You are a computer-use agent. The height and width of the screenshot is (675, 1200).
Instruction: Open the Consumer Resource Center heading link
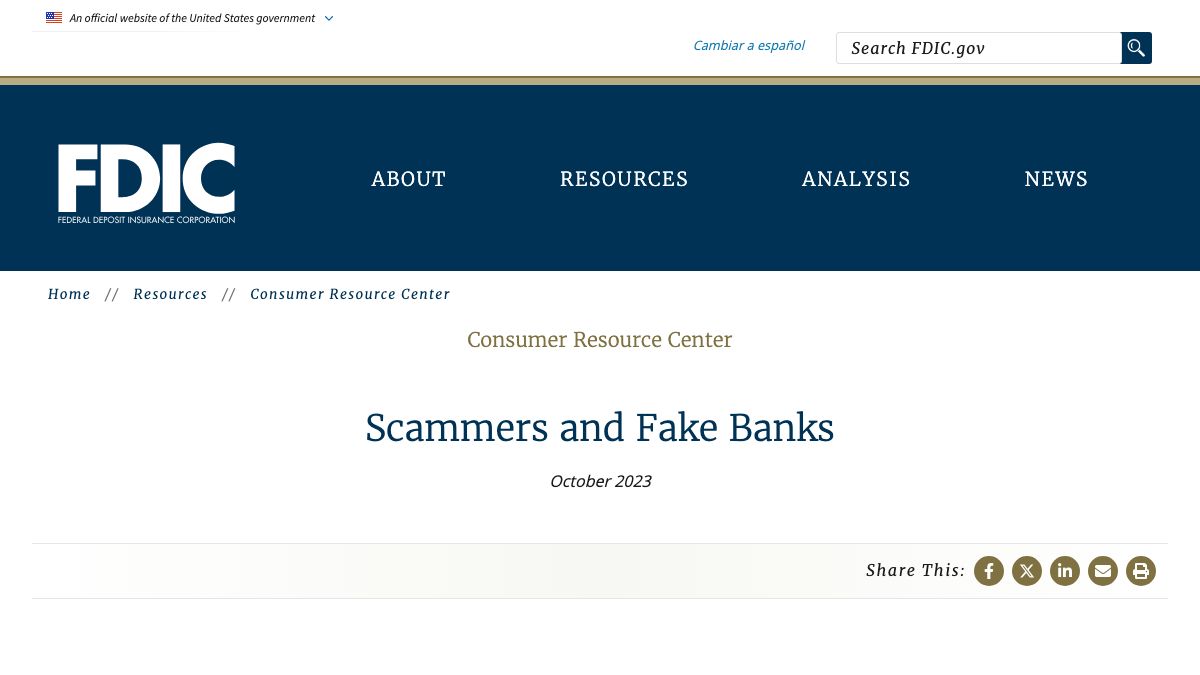coord(599,340)
